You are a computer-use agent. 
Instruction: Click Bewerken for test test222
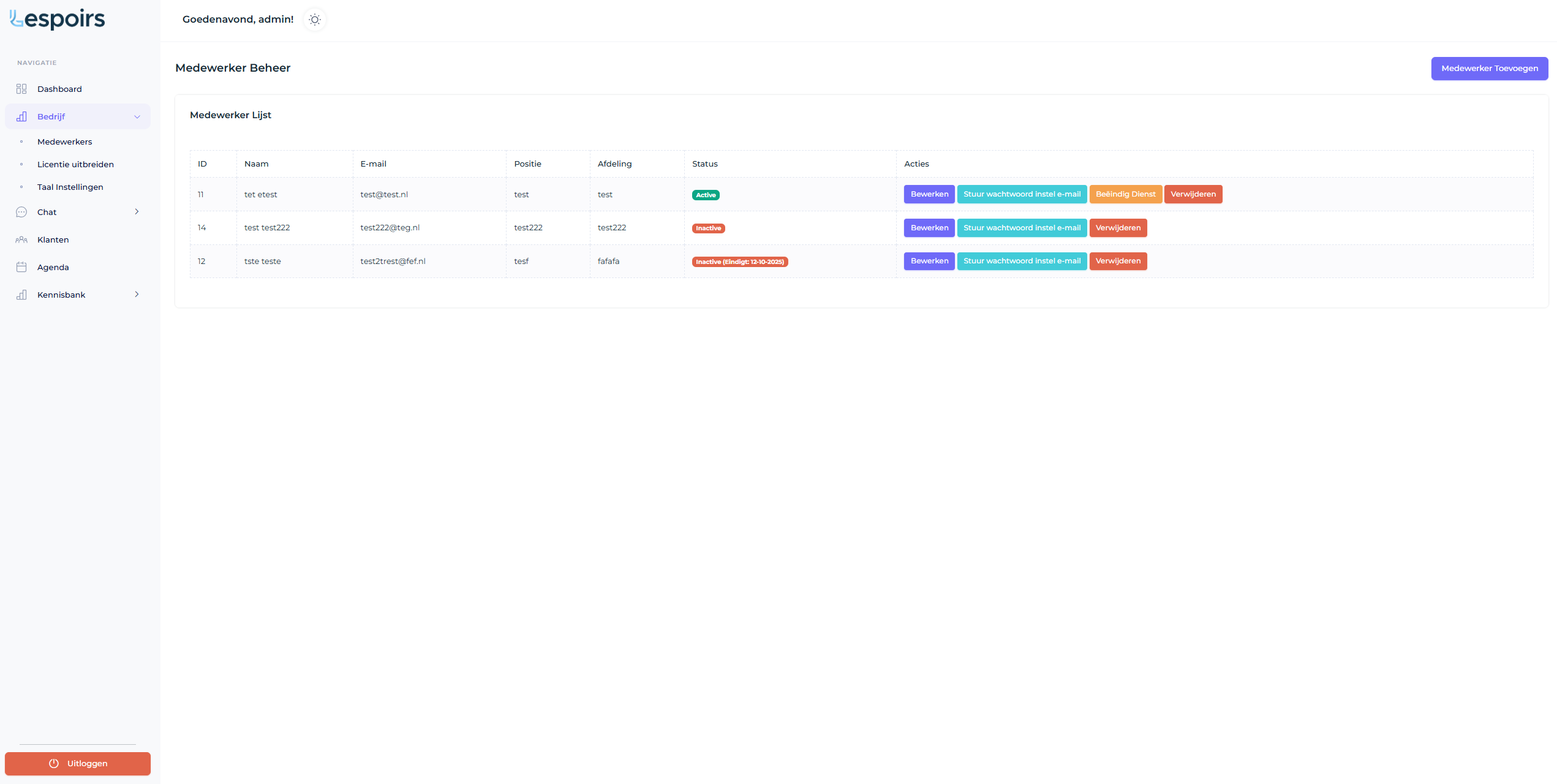pos(929,228)
